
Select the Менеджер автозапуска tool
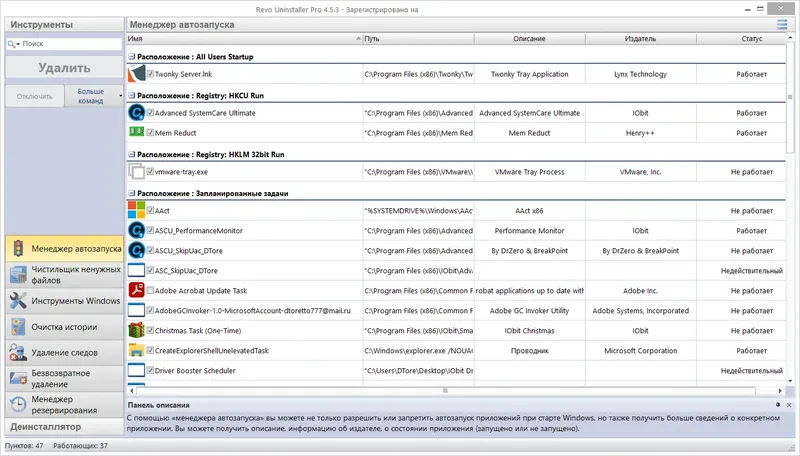(x=64, y=248)
